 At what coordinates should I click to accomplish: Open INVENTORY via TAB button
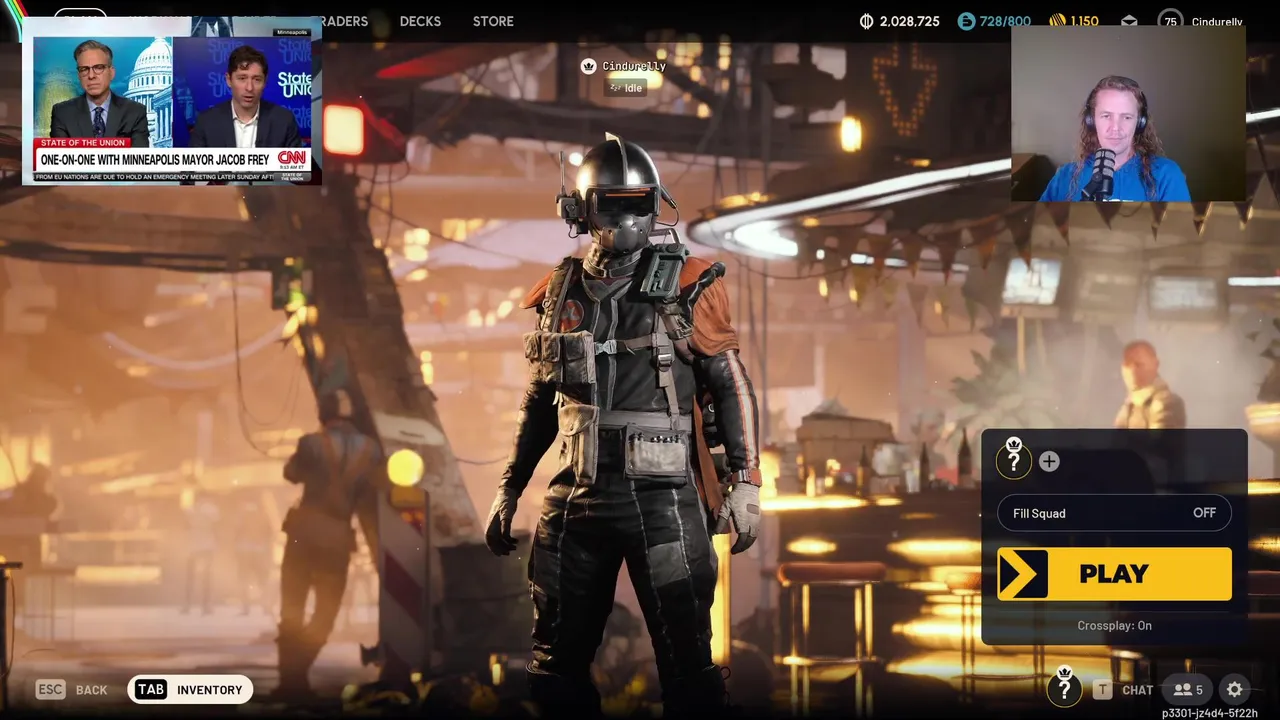point(190,689)
